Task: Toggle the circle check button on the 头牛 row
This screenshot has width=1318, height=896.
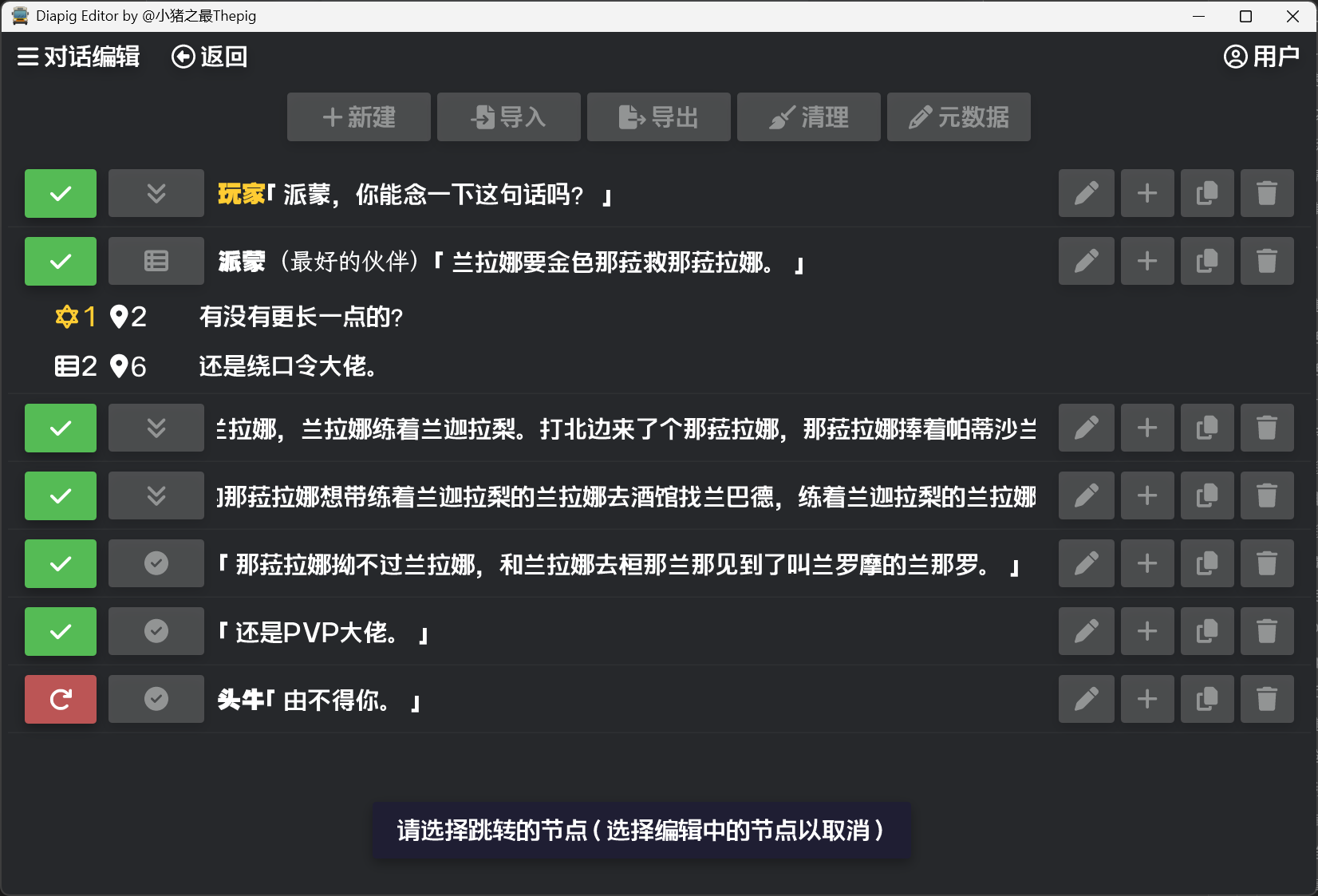Action: point(156,700)
